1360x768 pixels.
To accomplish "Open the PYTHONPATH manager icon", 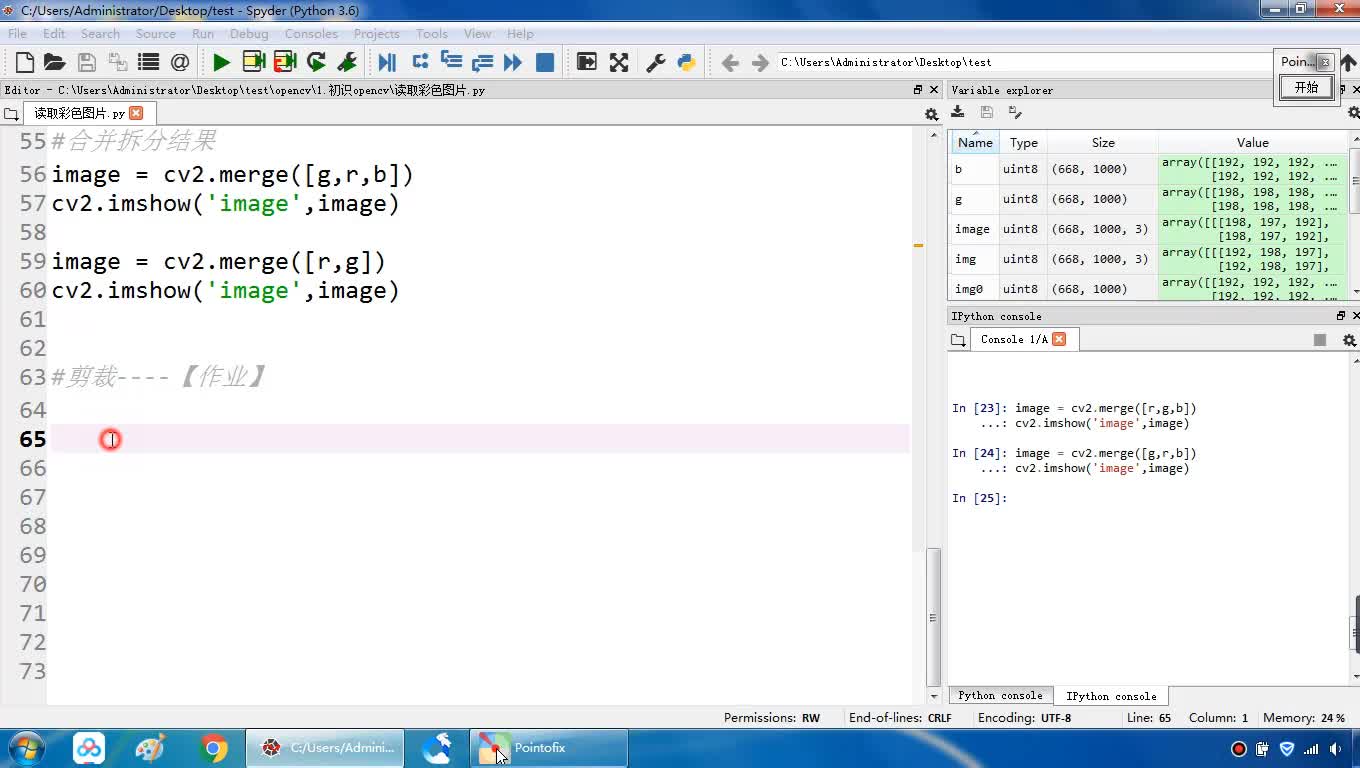I will [x=686, y=62].
